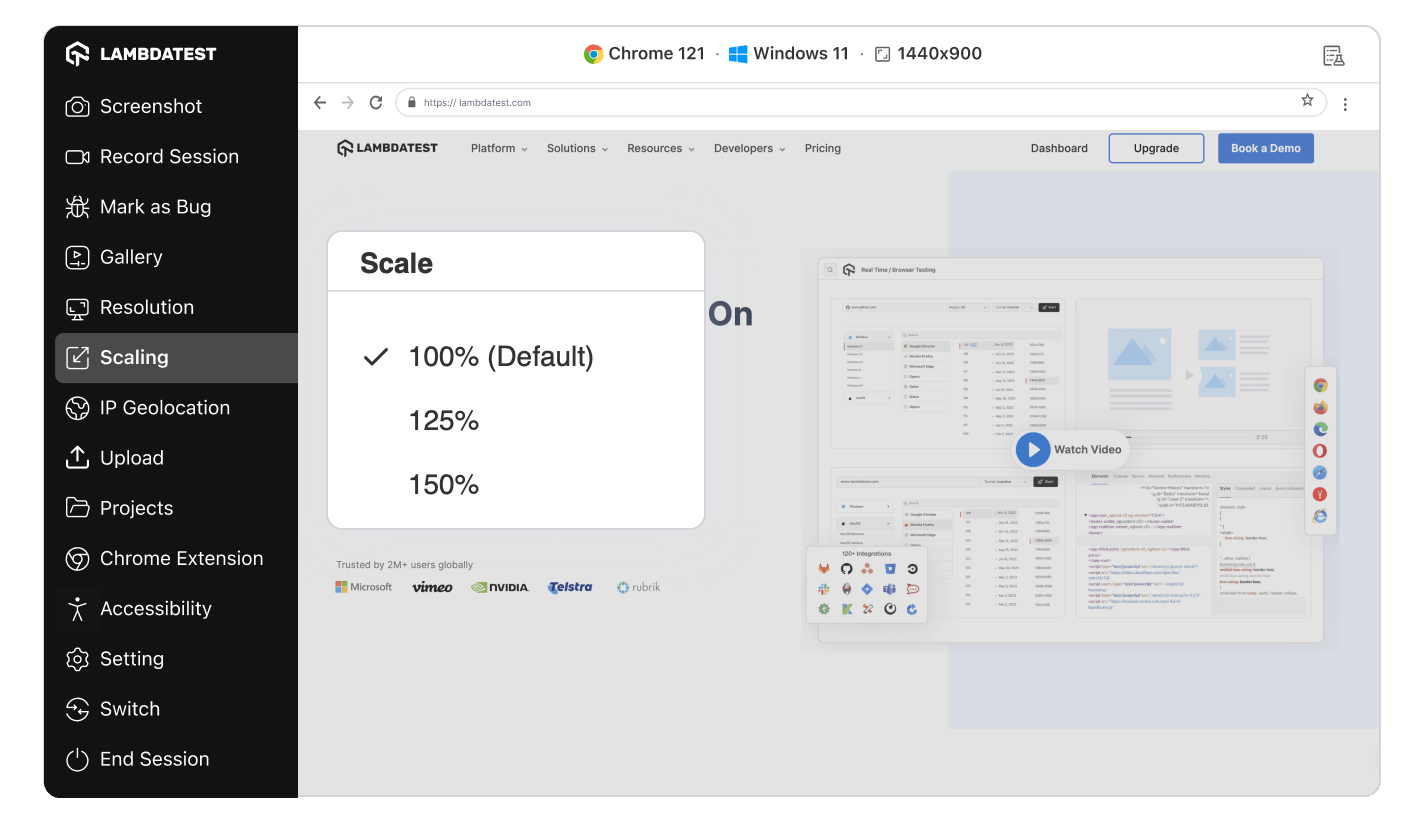Set the scale to 150%
Screen dimensions: 1424x834
444,485
